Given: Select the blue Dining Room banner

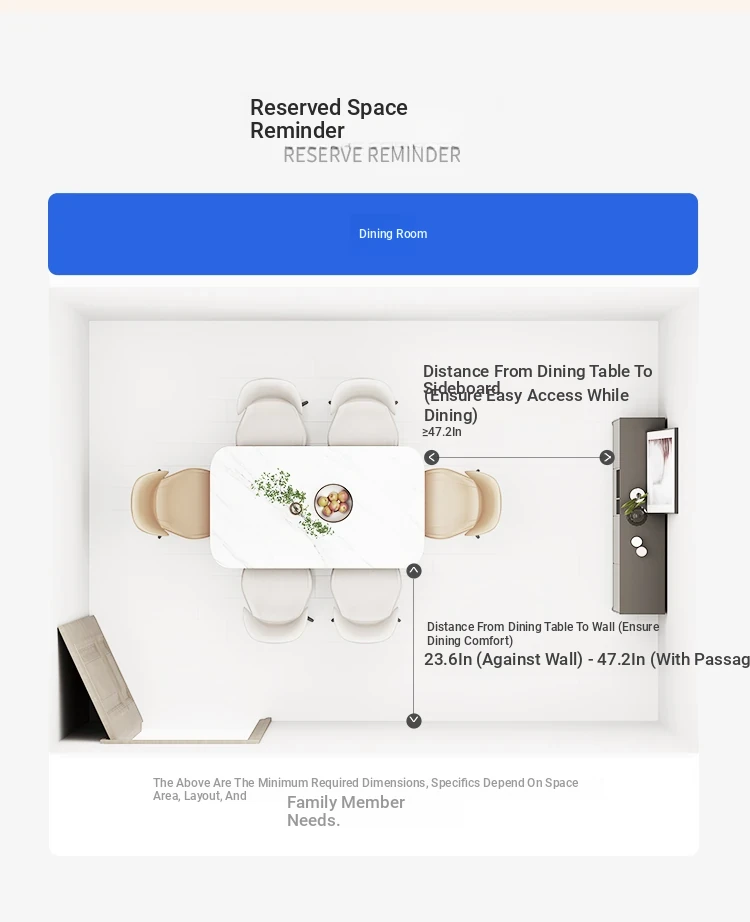Looking at the screenshot, I should (373, 234).
